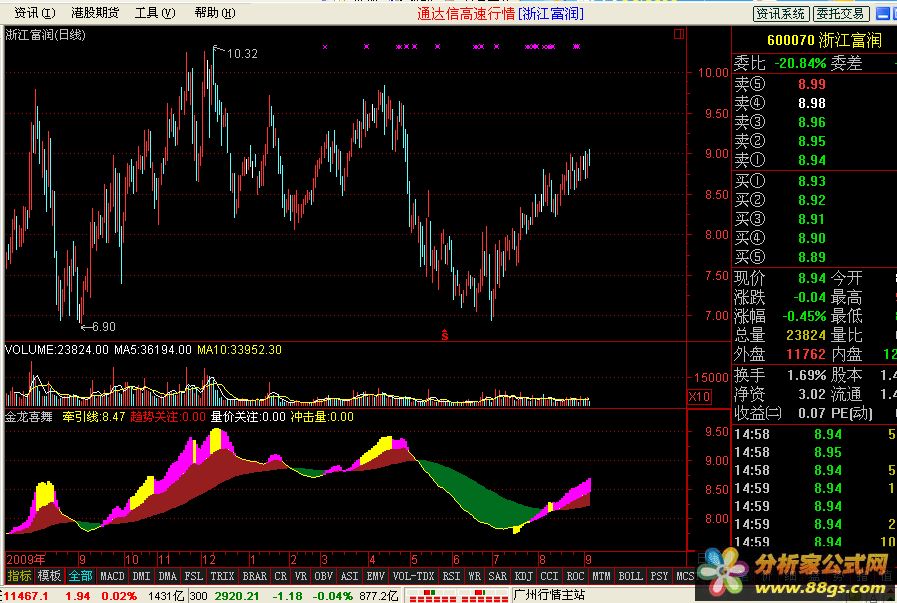
Task: Click the 10.32 high price label
Action: [x=243, y=54]
